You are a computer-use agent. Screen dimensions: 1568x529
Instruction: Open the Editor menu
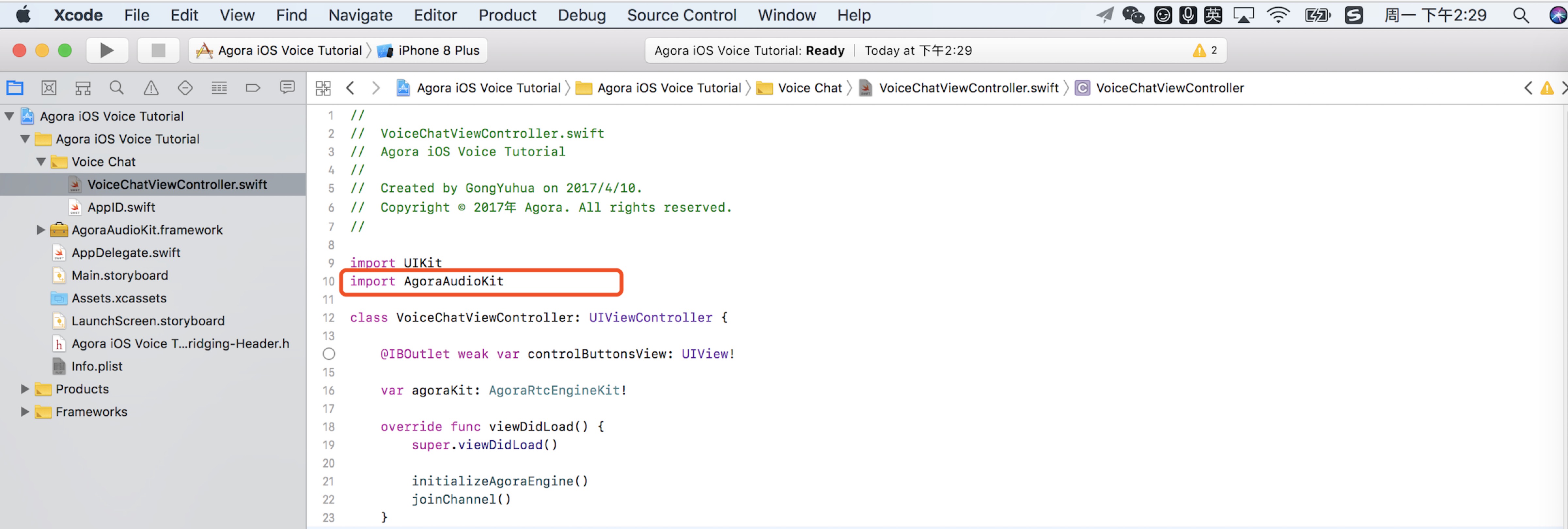435,15
